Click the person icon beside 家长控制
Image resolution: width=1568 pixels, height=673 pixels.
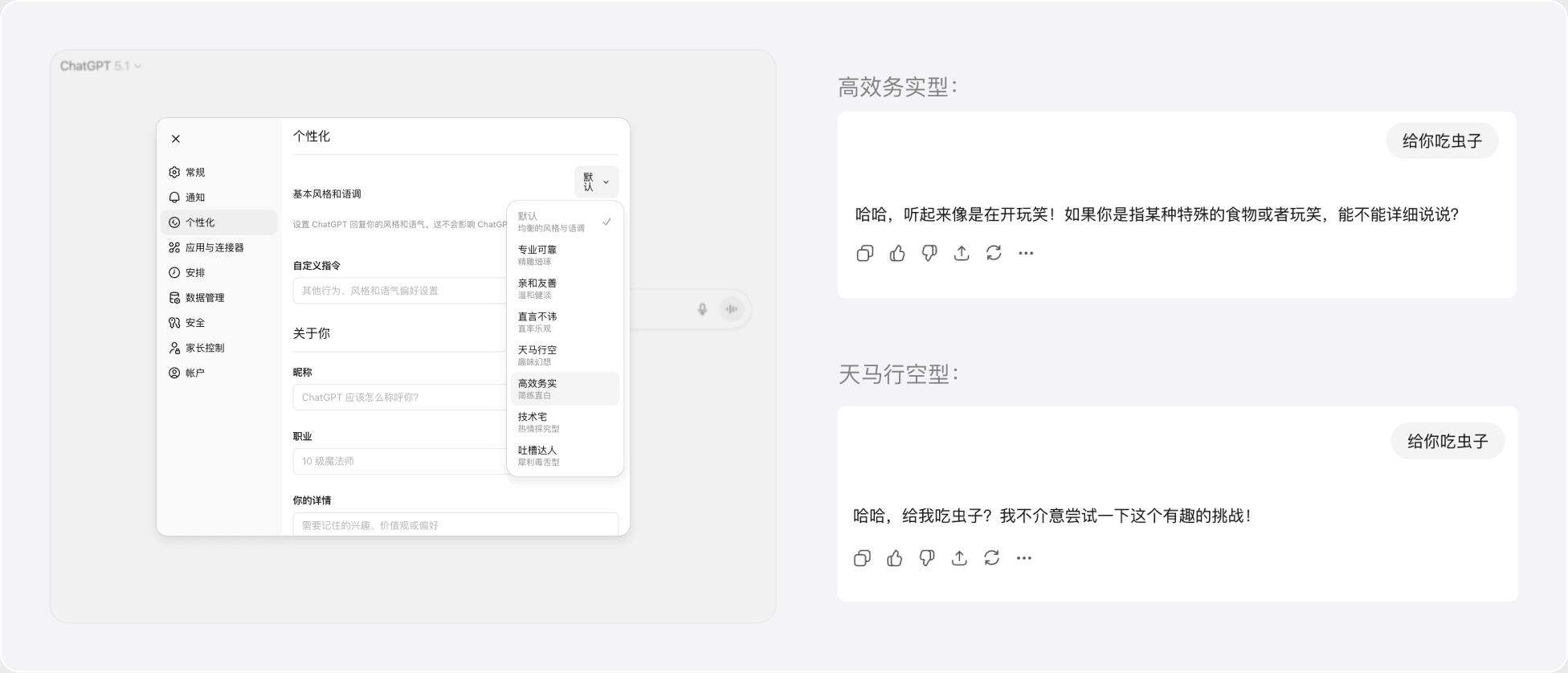(174, 348)
